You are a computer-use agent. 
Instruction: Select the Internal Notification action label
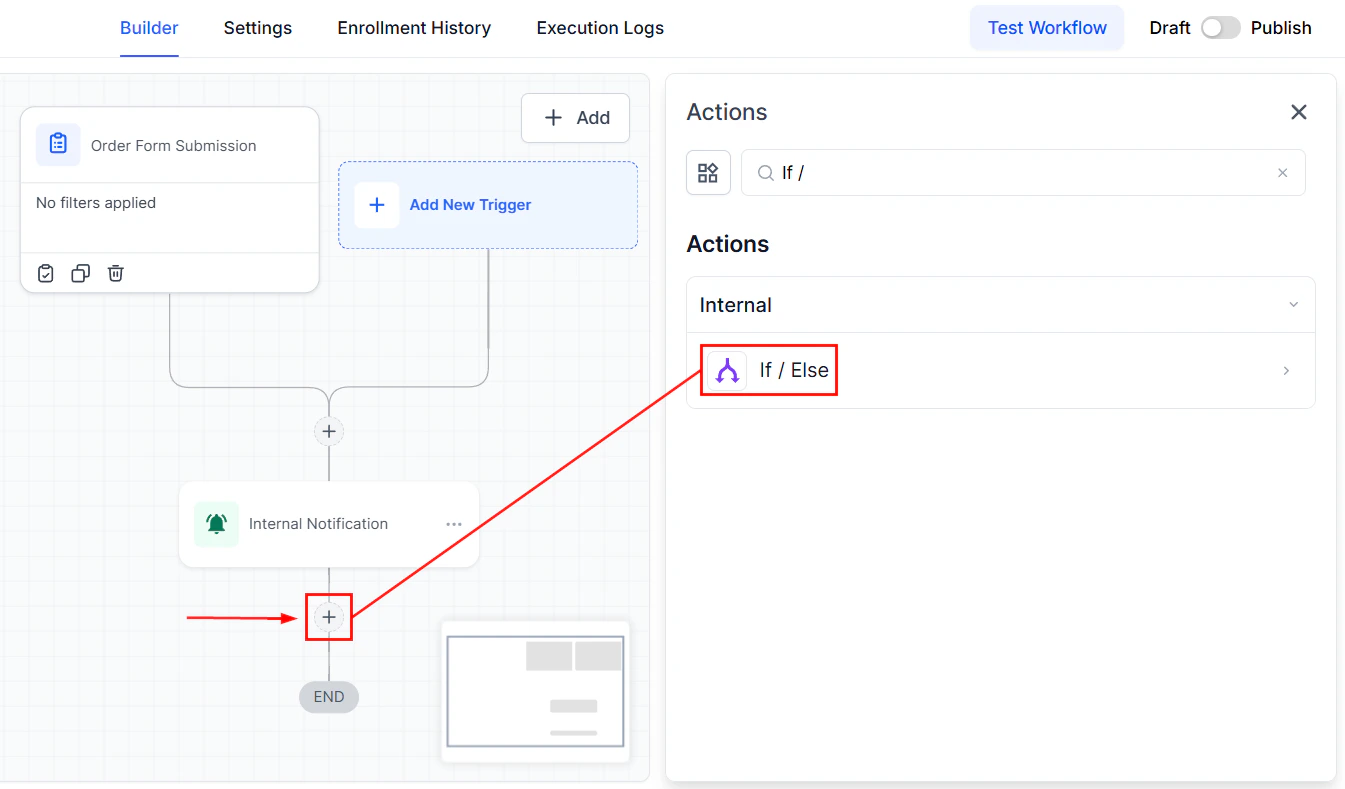[x=318, y=524]
